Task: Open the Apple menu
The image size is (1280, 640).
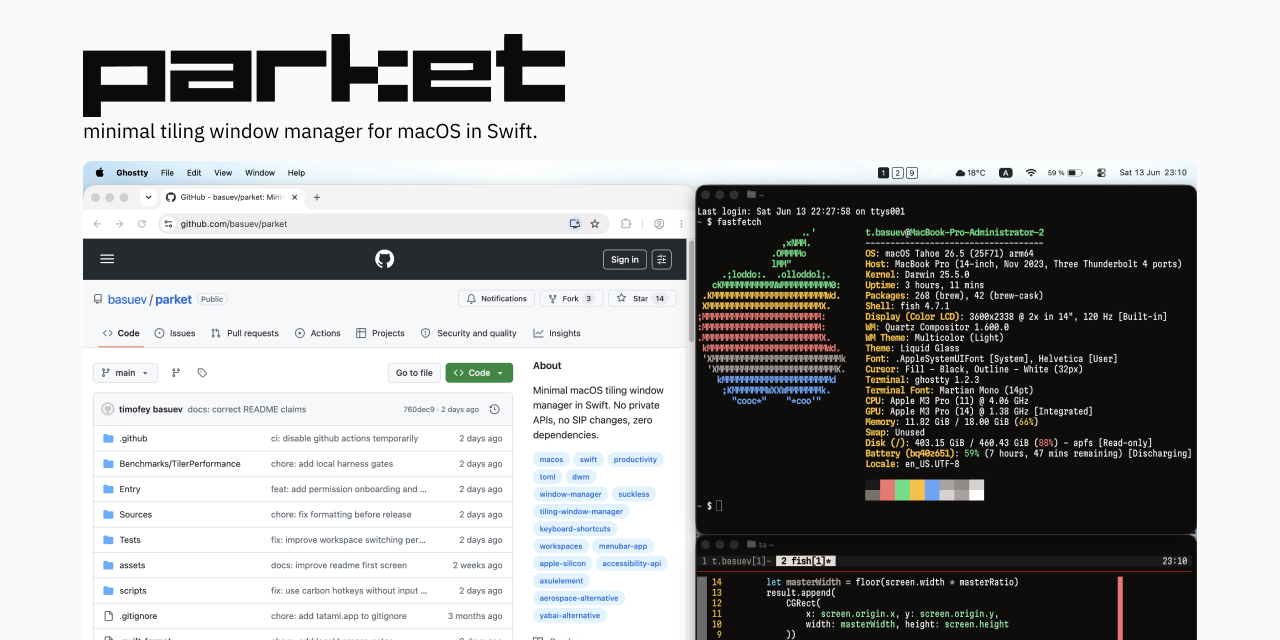Action: [x=99, y=173]
